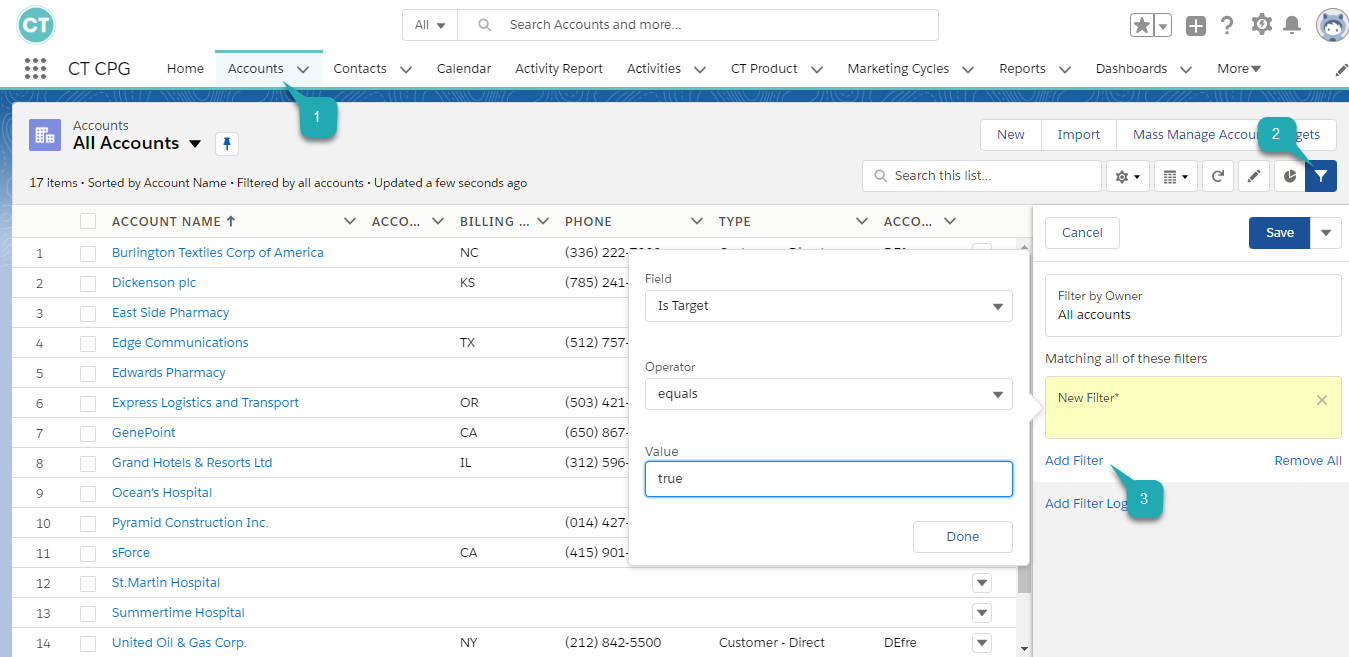Open the Setup gear icon

[1261, 25]
